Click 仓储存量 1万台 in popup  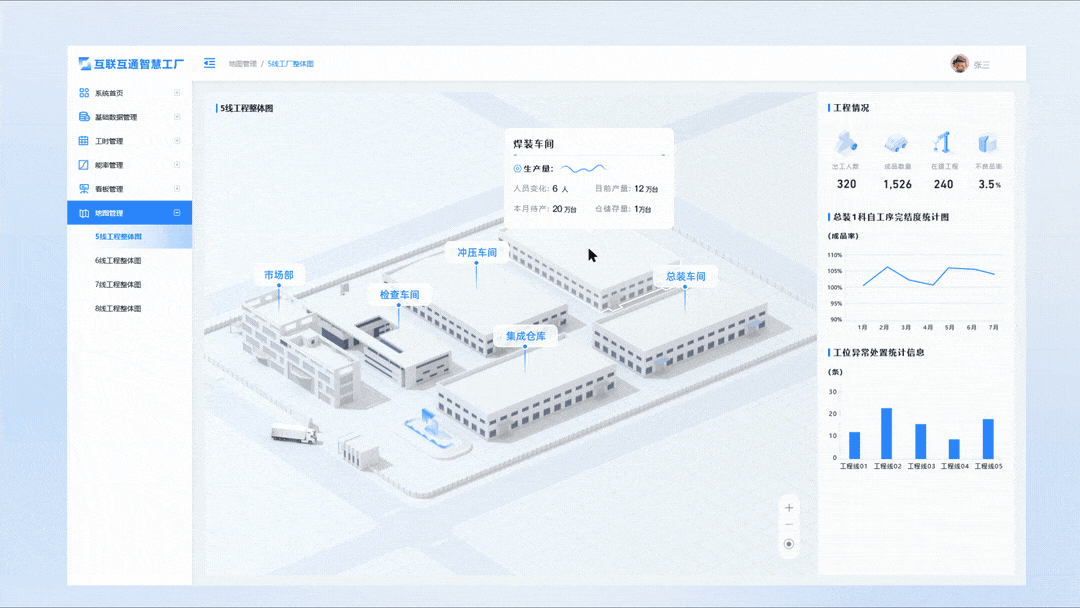pyautogui.click(x=623, y=209)
